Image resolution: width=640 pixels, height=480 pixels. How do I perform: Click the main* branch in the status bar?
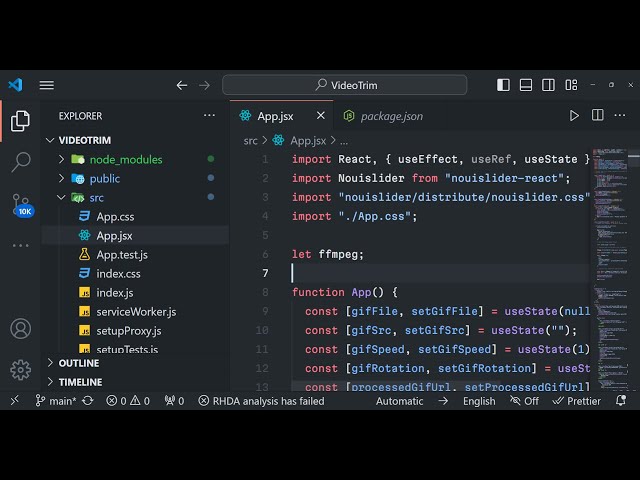click(x=56, y=401)
